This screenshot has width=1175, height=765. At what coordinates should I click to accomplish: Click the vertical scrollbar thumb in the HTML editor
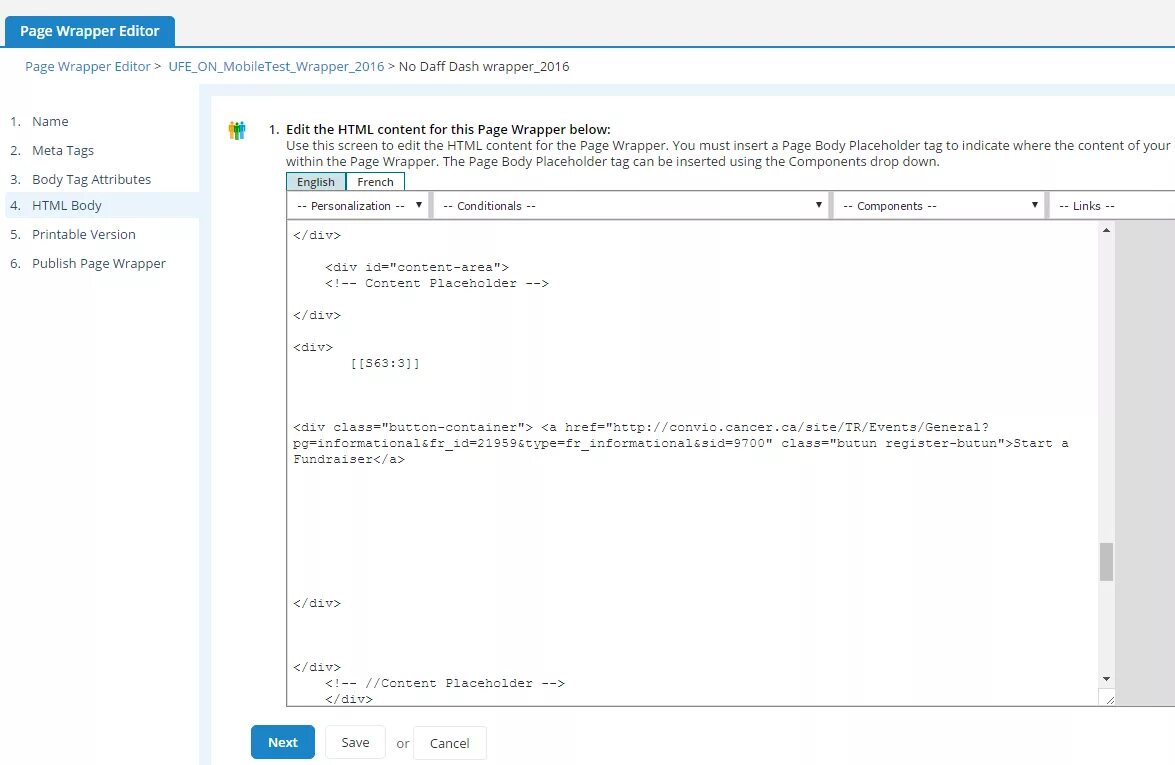(x=1106, y=562)
